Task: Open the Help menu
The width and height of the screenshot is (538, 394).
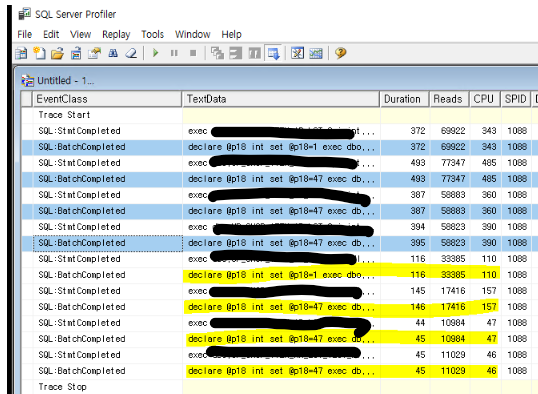Action: tap(232, 34)
